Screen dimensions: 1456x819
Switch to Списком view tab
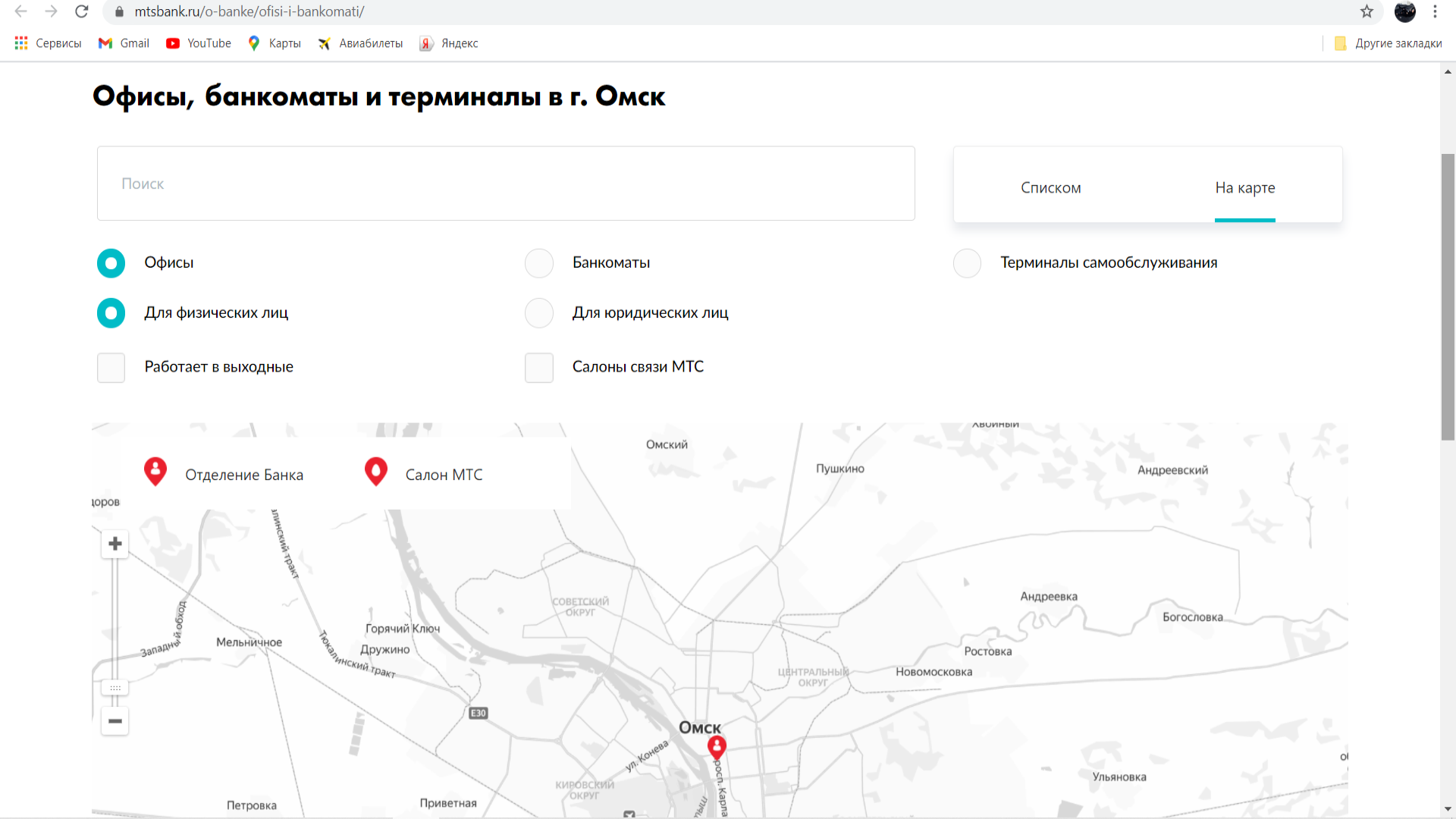coord(1051,187)
